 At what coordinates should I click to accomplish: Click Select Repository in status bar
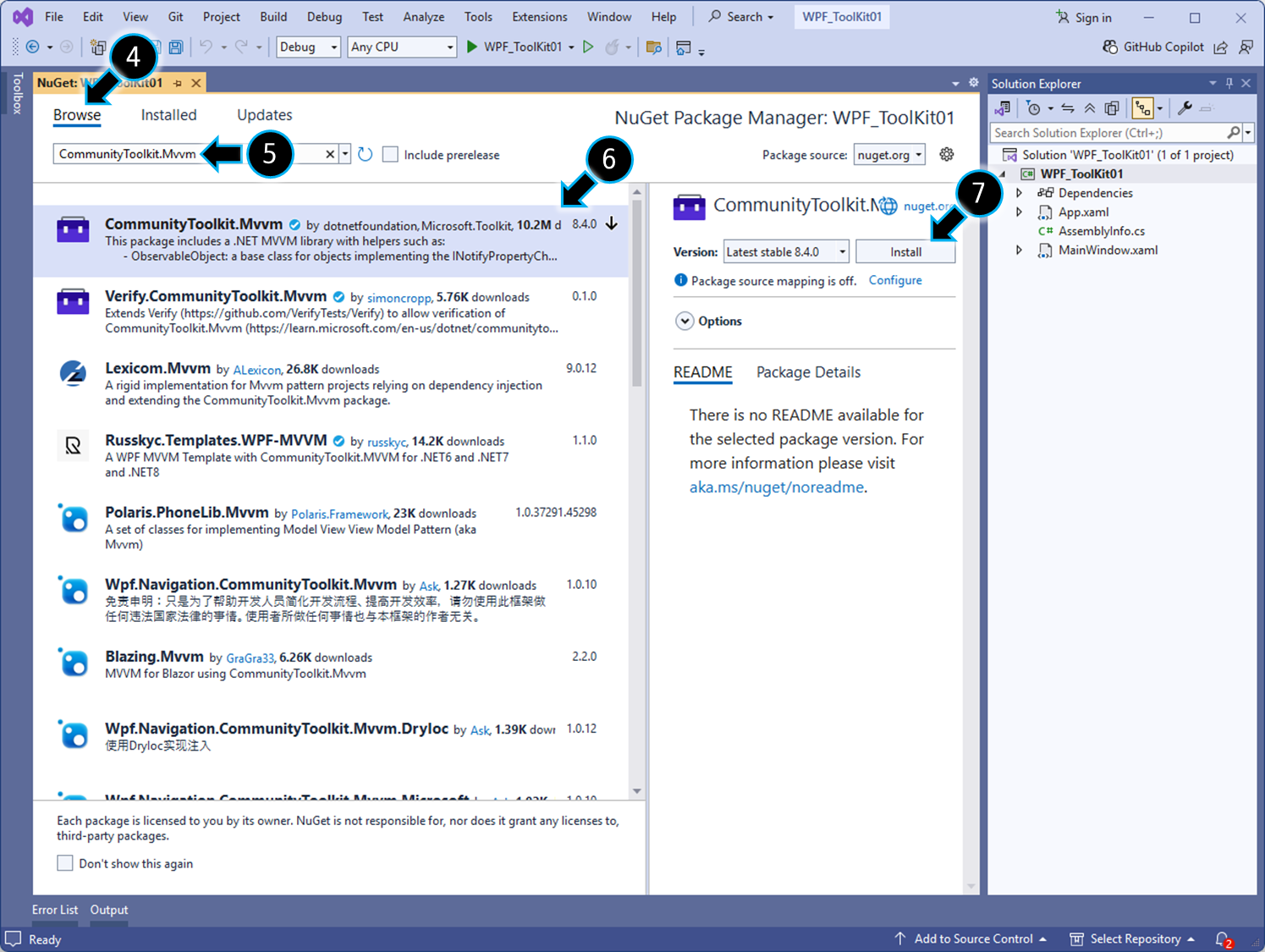coord(1132,939)
